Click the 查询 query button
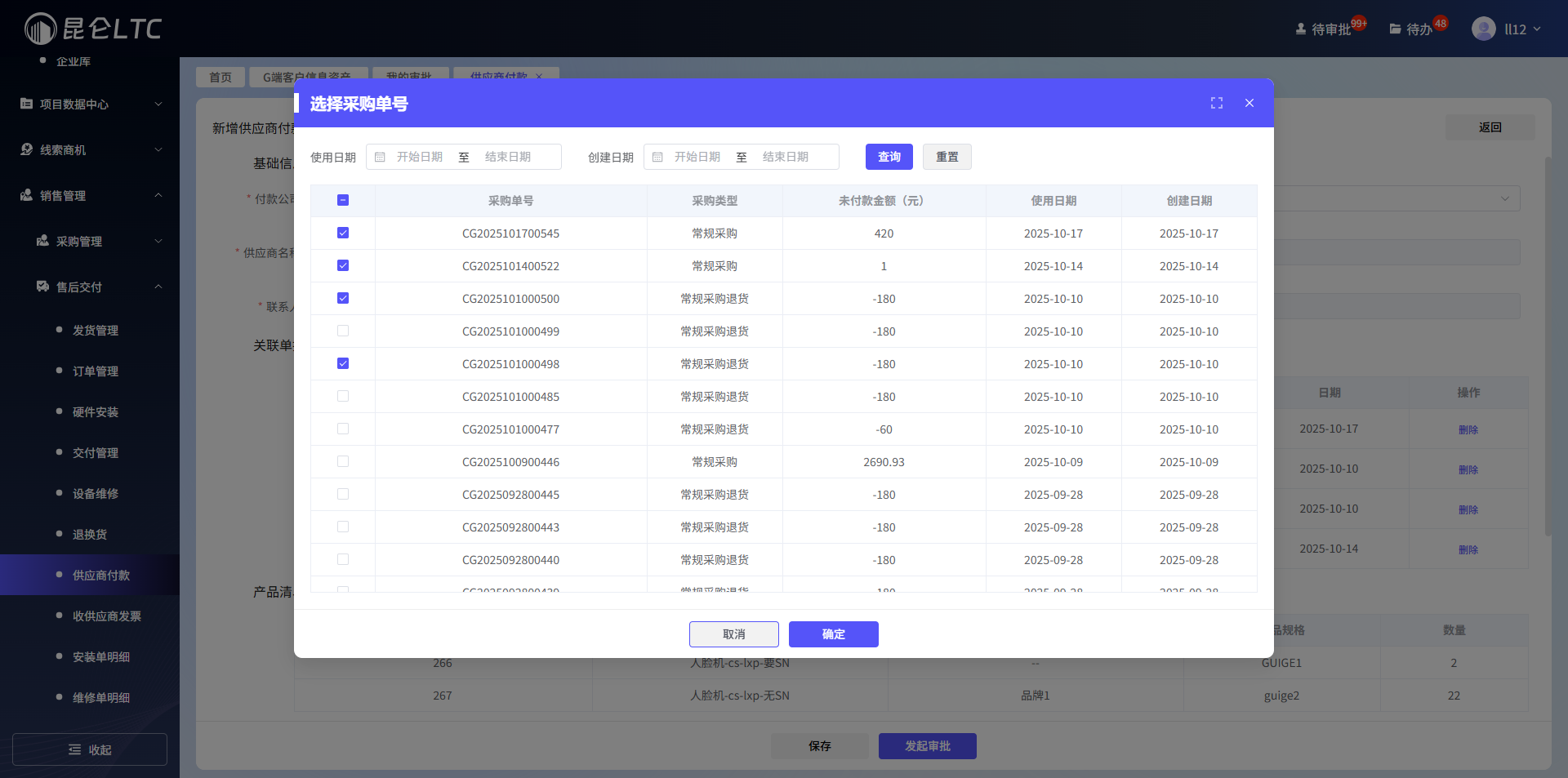Image resolution: width=1568 pixels, height=778 pixels. tap(889, 156)
